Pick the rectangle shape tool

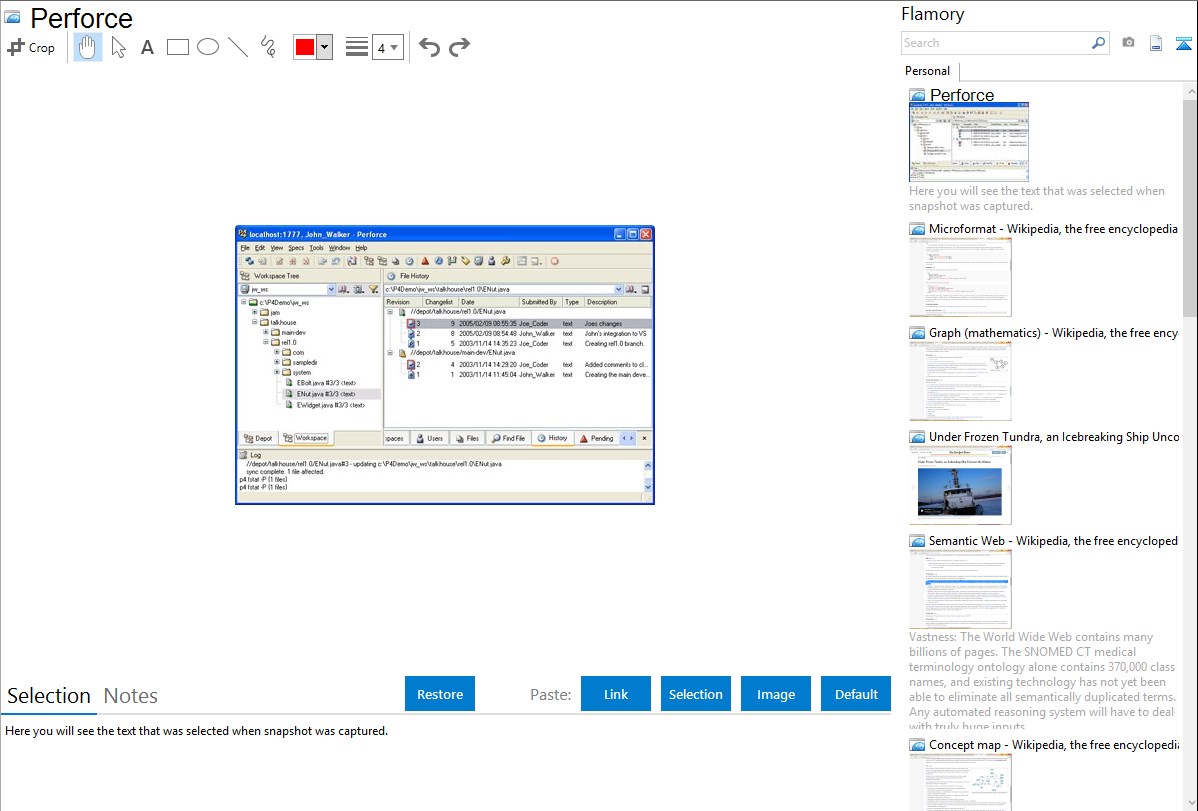click(x=177, y=47)
